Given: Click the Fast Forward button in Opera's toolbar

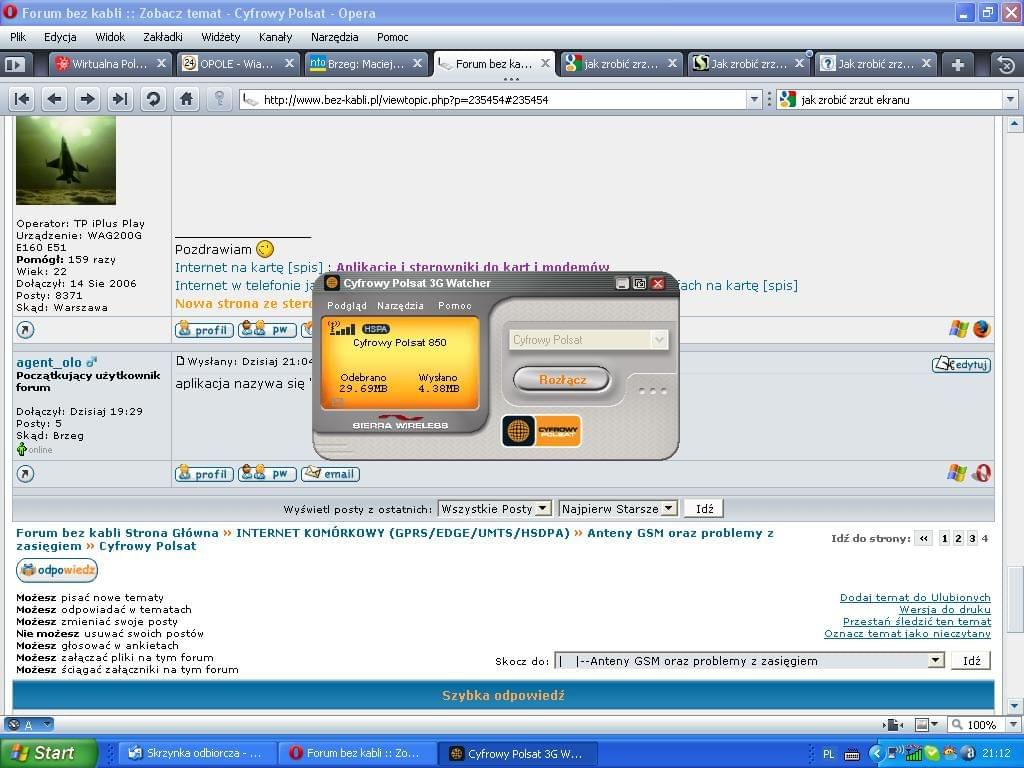Looking at the screenshot, I should [x=120, y=99].
